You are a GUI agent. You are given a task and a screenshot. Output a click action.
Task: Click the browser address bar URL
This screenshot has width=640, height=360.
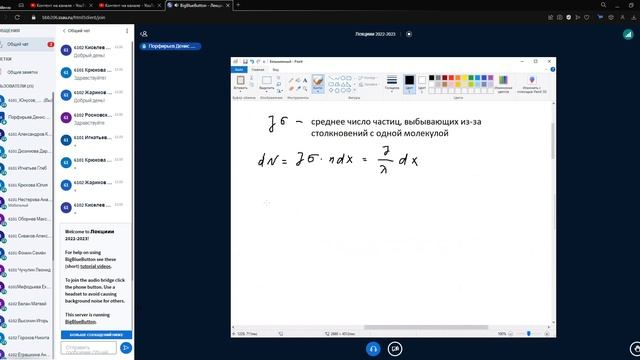click(73, 18)
